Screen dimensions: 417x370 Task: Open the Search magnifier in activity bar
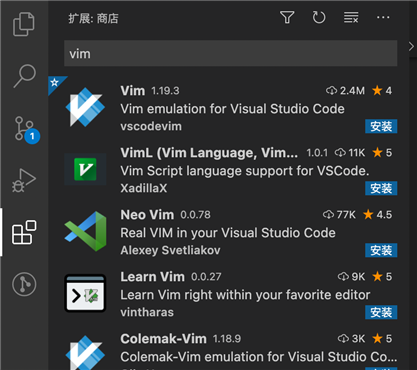click(x=24, y=76)
